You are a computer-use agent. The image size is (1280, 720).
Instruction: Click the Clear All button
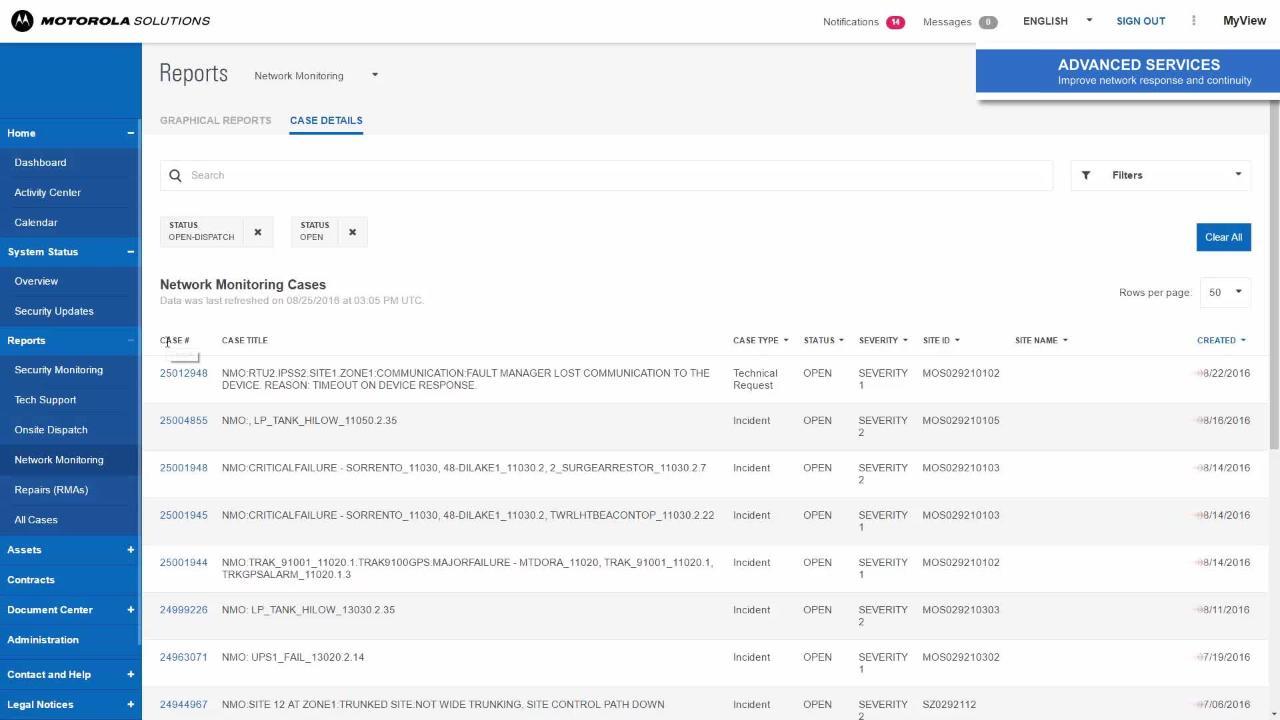point(1223,237)
